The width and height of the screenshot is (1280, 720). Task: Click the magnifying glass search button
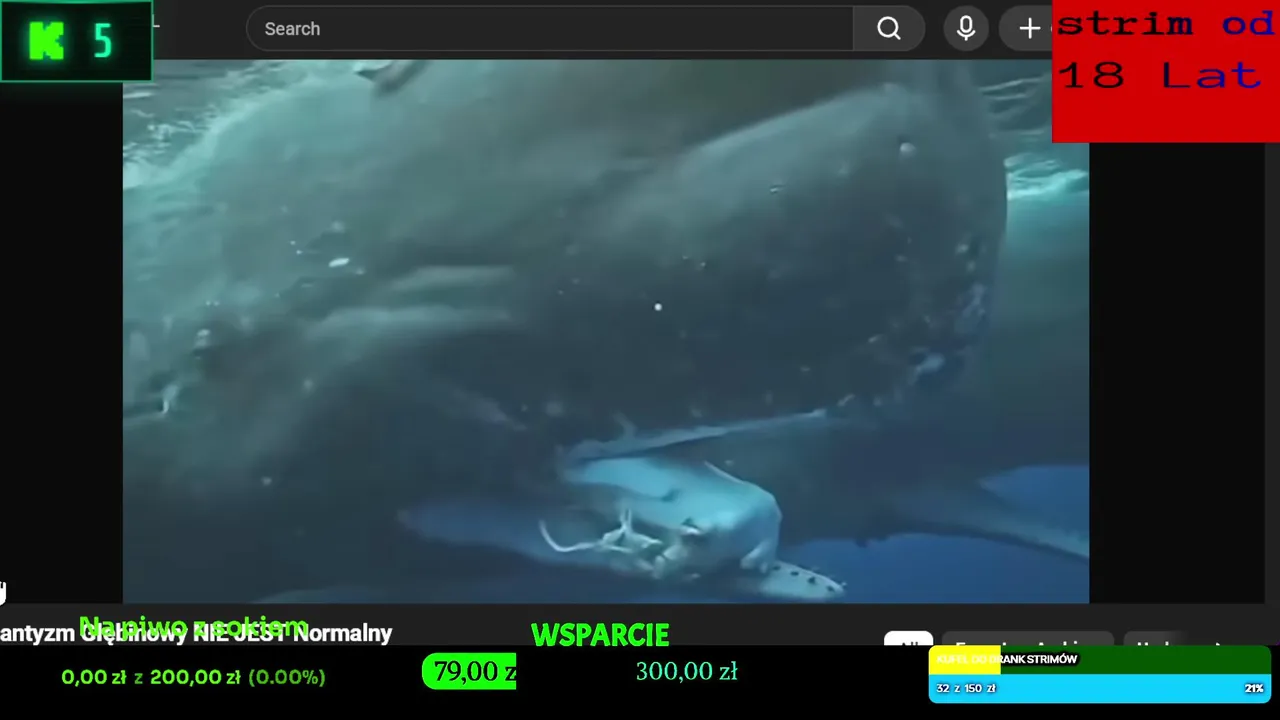(x=889, y=29)
